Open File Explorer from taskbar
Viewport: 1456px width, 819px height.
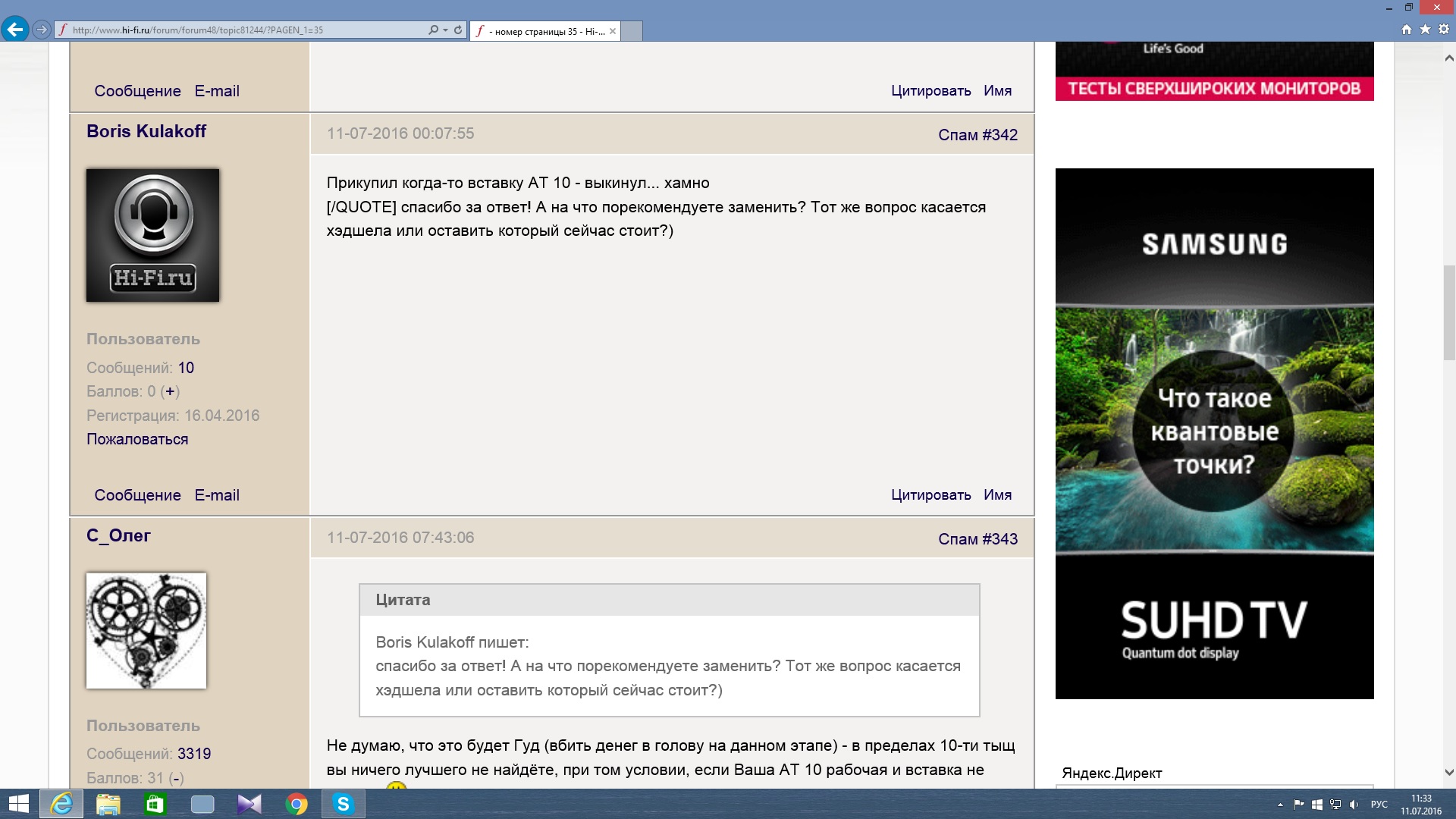(108, 804)
